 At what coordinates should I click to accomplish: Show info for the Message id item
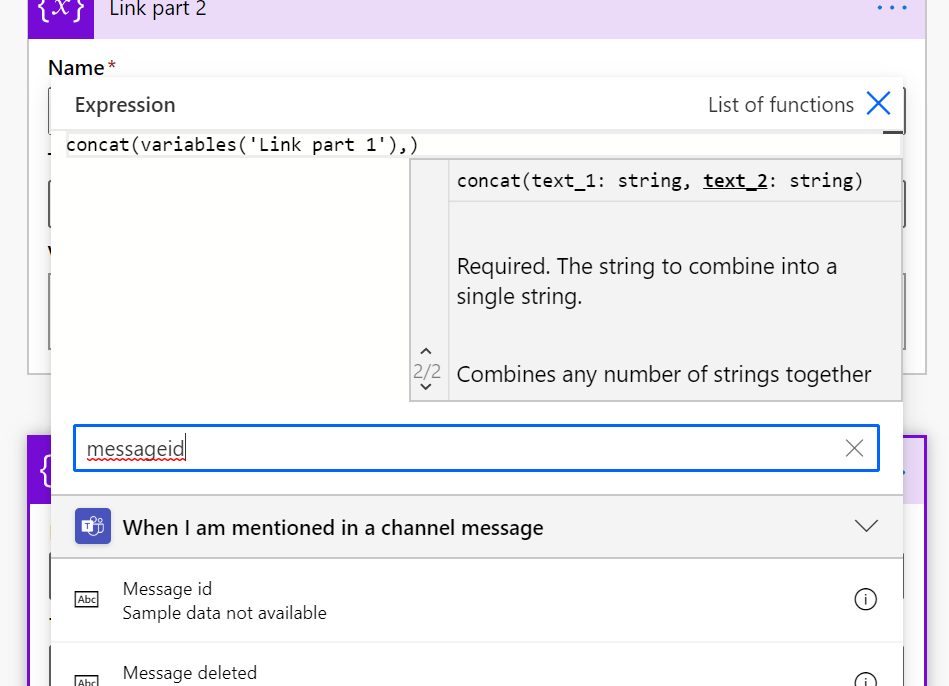[x=865, y=599]
